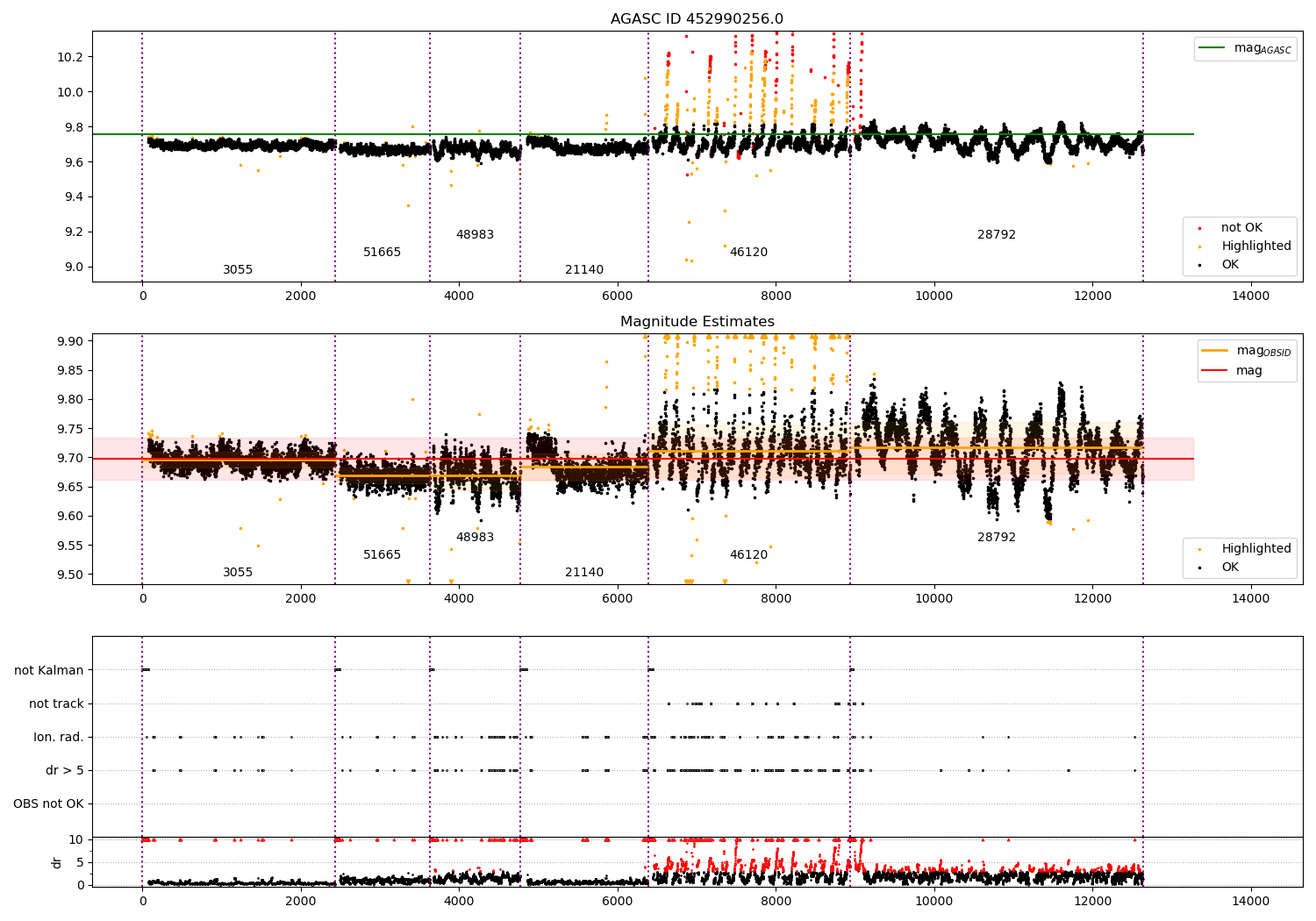Click obsid label 3055 in top plot

[x=238, y=270]
